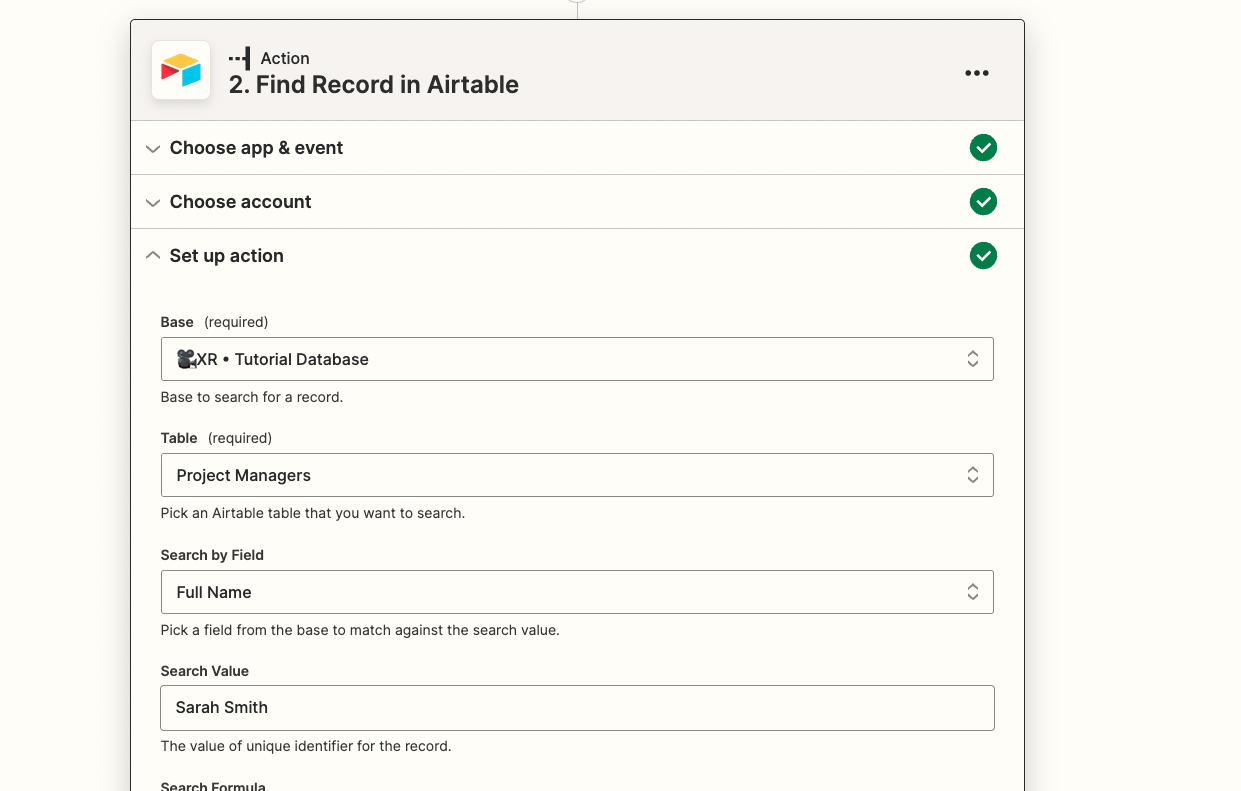Expand the Choose app & event section
The width and height of the screenshot is (1241, 791).
point(577,148)
